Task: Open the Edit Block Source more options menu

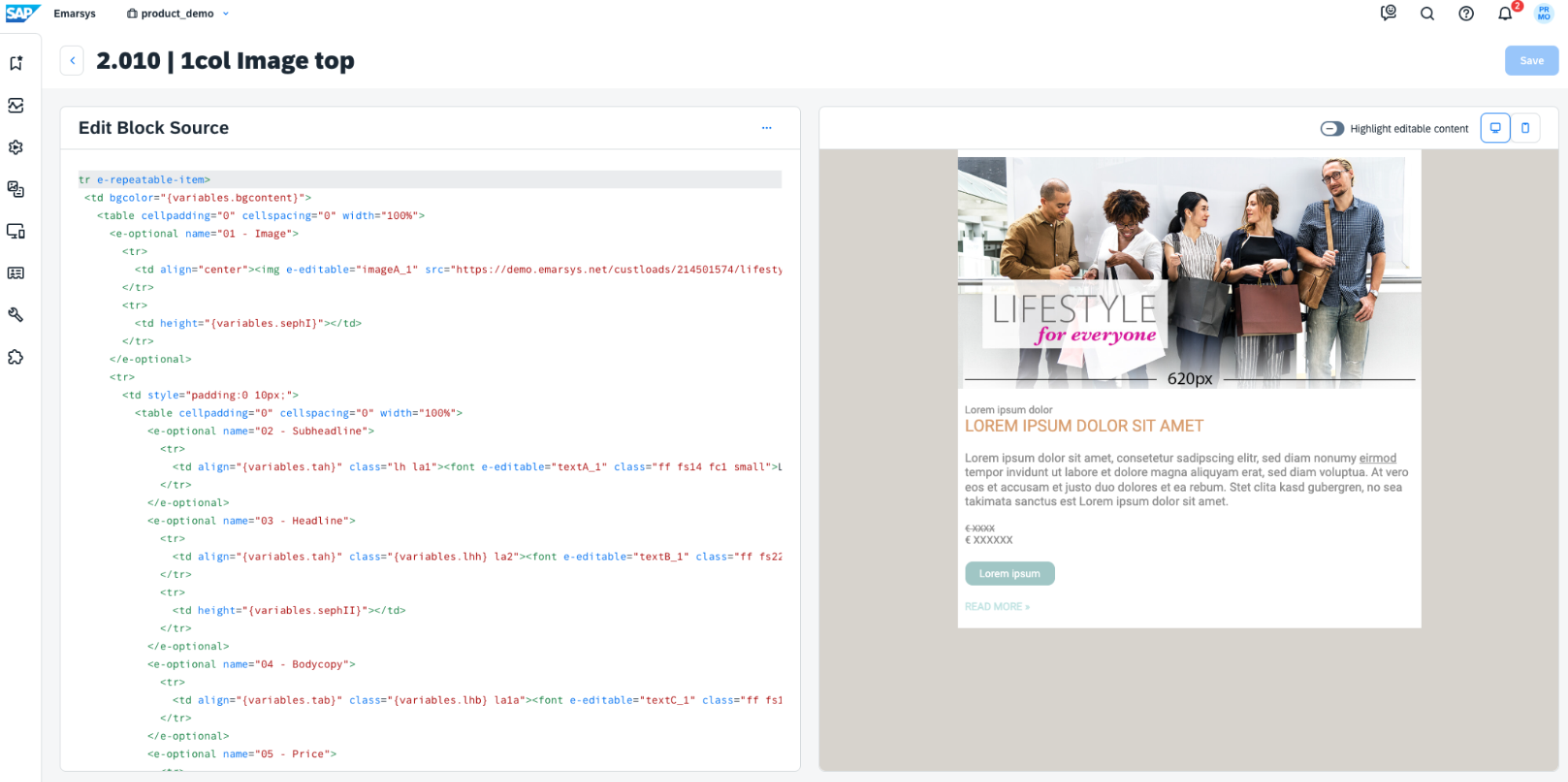Action: (766, 128)
